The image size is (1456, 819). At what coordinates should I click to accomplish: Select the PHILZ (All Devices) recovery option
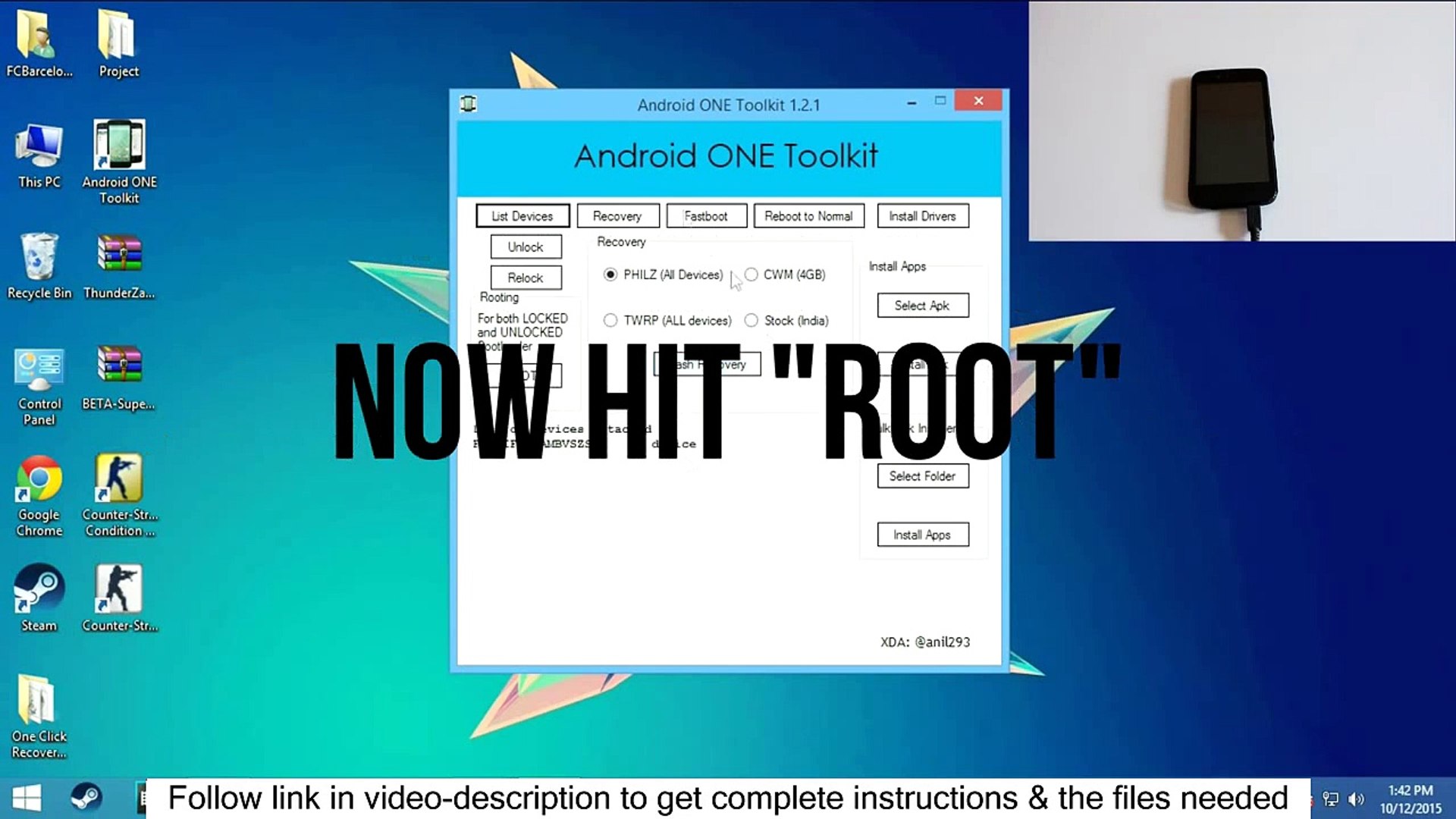click(610, 275)
